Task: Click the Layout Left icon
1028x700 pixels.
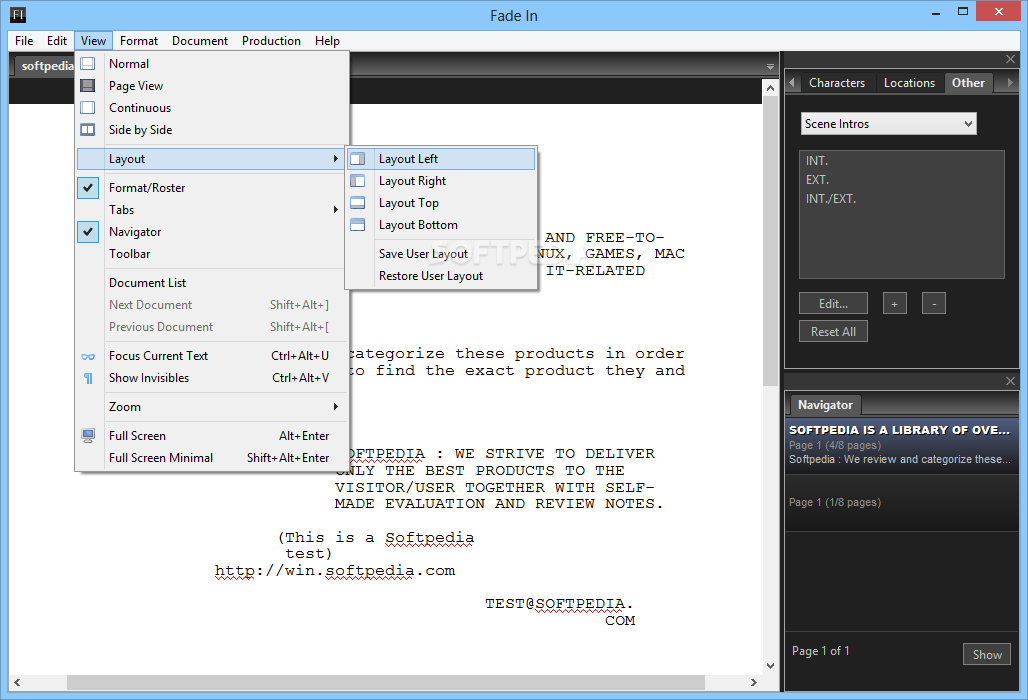Action: pyautogui.click(x=357, y=159)
